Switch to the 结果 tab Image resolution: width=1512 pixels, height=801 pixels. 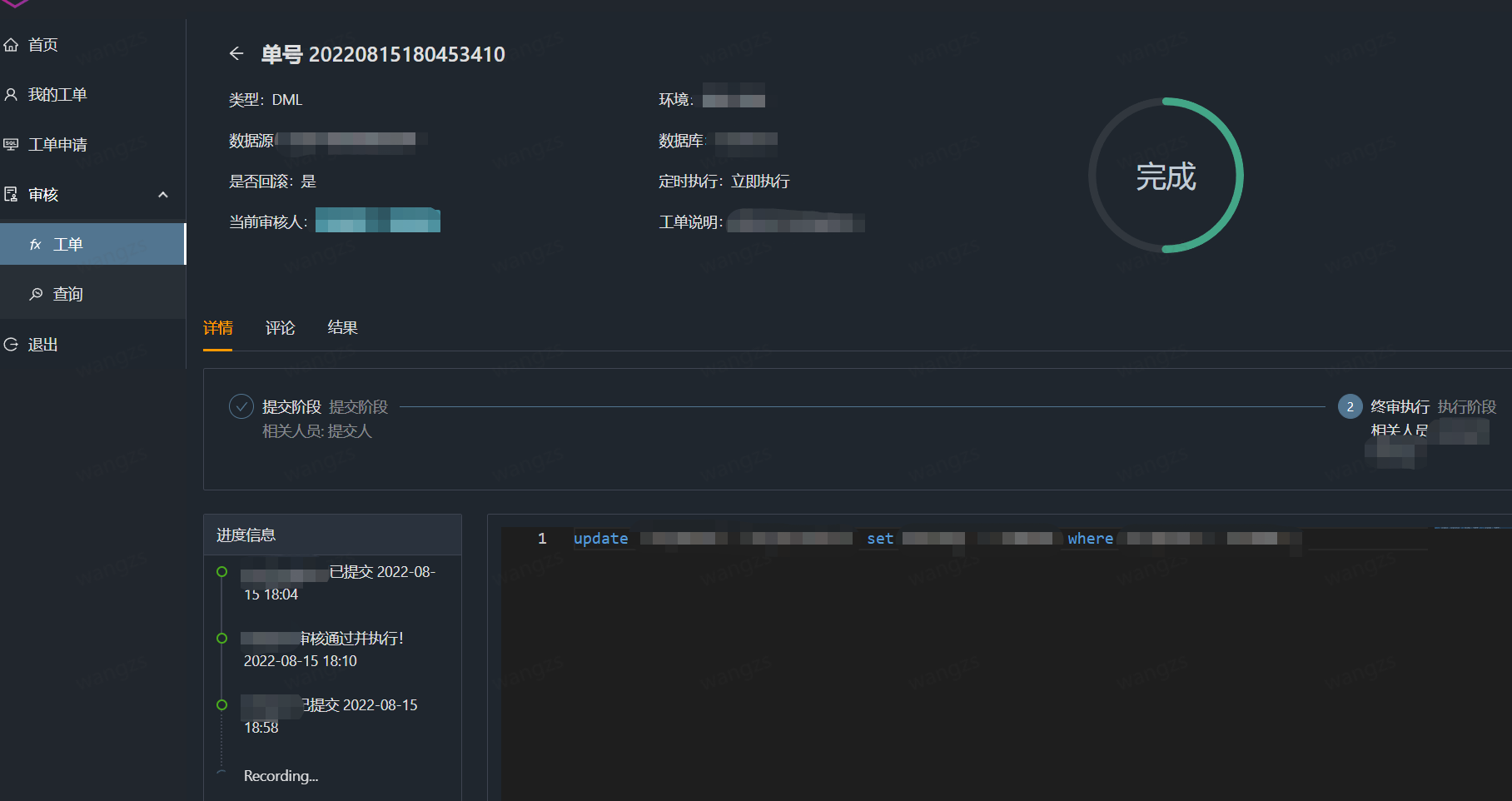[x=343, y=328]
